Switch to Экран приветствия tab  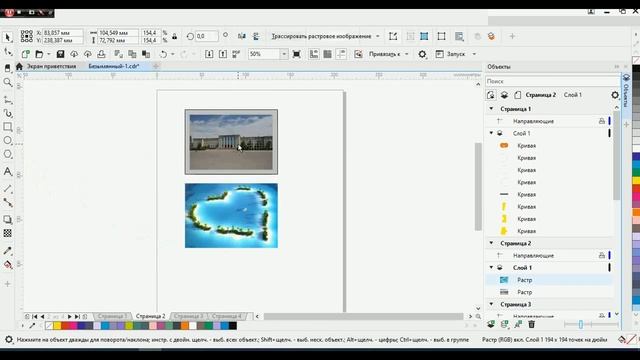51,66
